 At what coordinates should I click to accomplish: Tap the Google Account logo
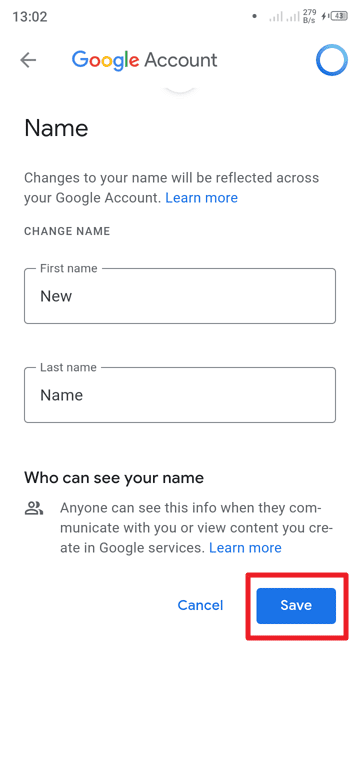pos(144,60)
